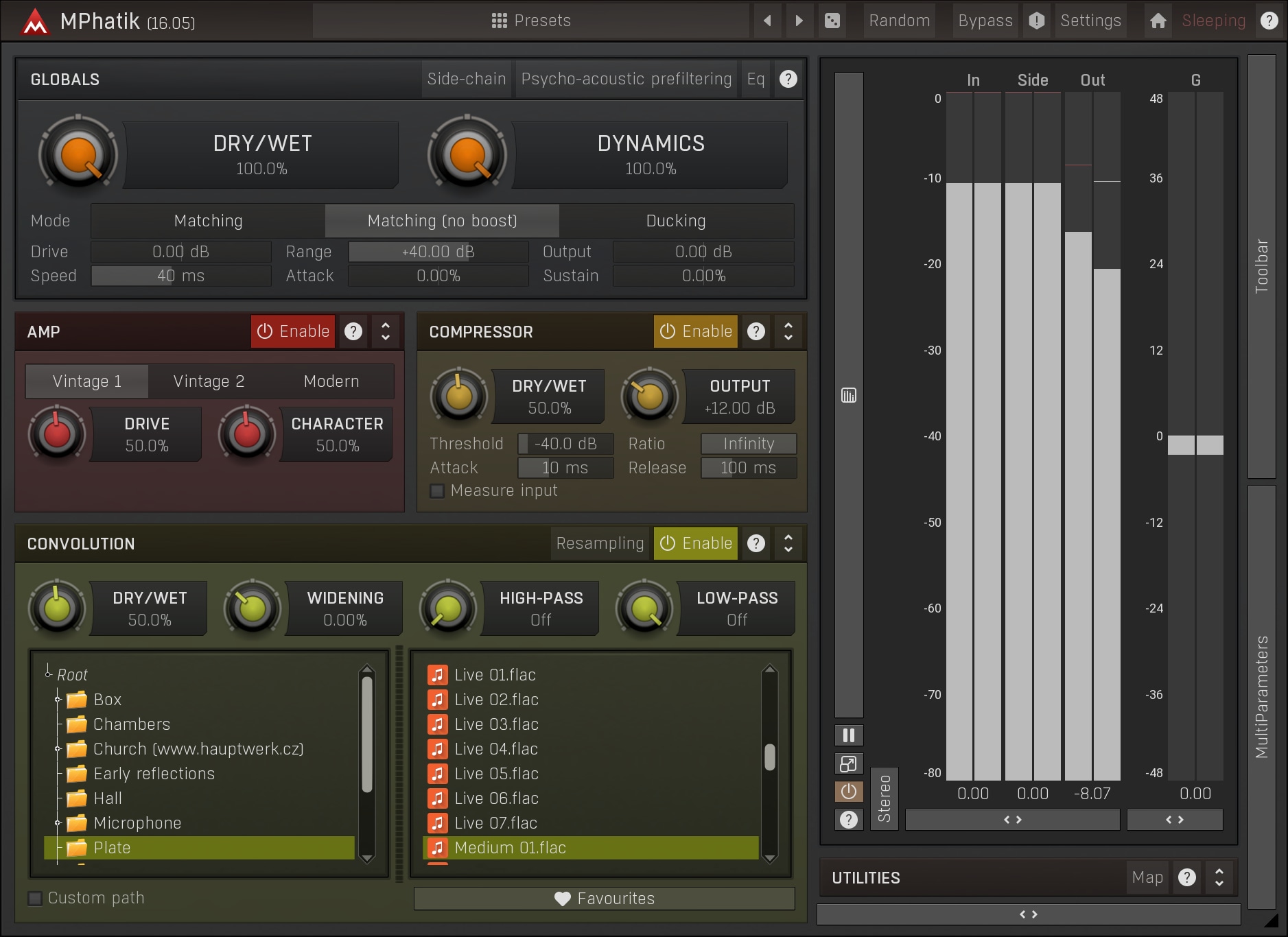
Task: Click the Utilities section collapse arrows
Action: (x=1219, y=877)
